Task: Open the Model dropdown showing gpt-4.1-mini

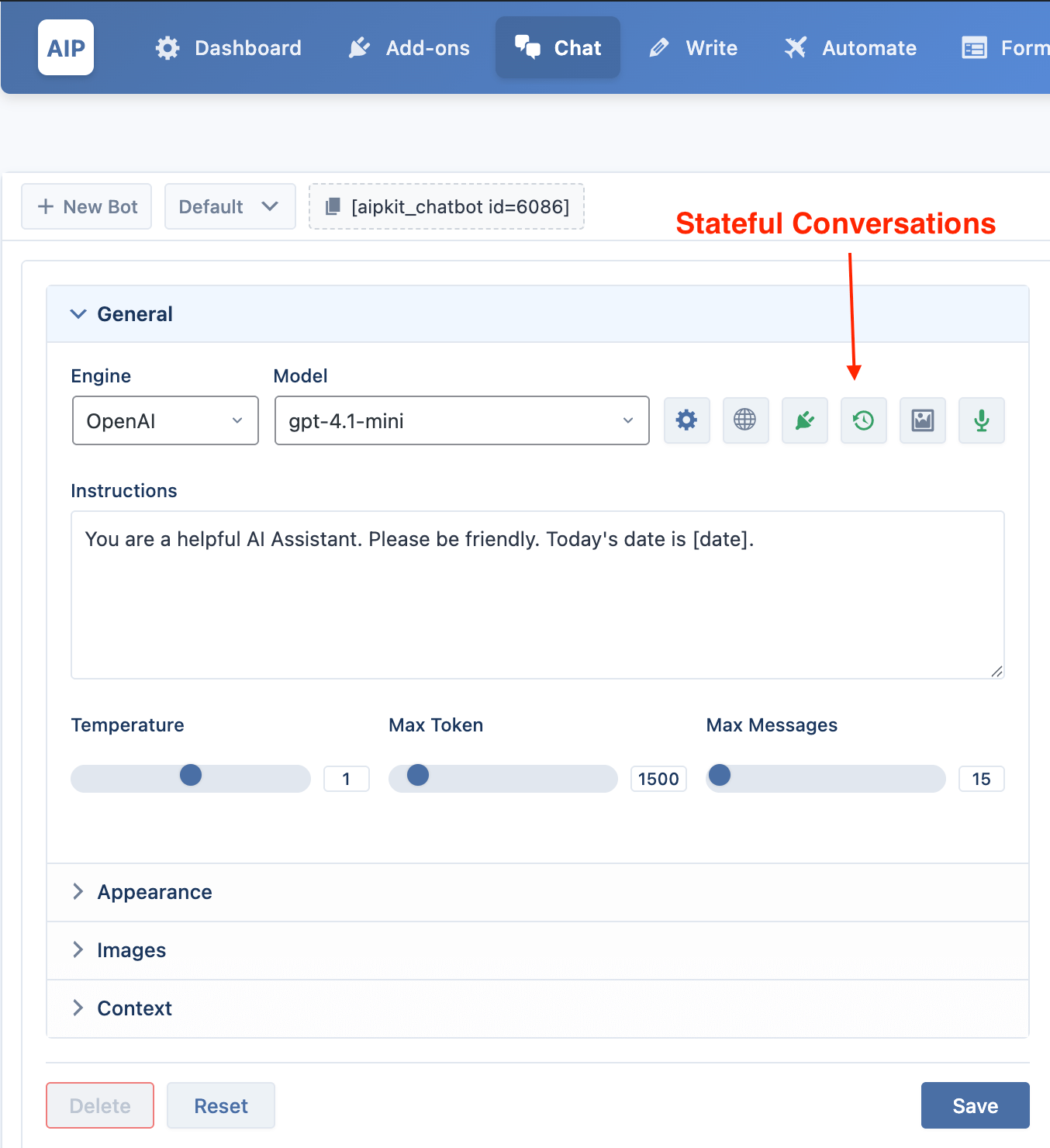Action: 462,420
